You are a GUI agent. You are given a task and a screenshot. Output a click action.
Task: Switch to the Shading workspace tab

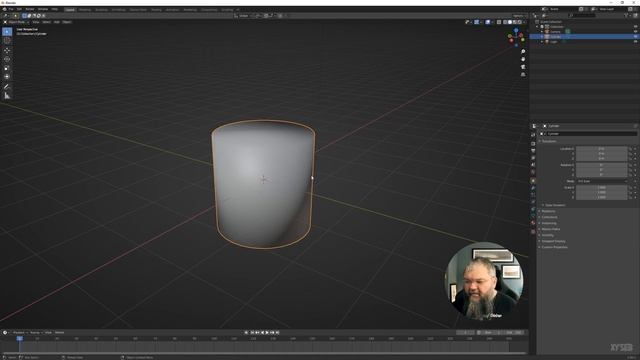(x=156, y=9)
